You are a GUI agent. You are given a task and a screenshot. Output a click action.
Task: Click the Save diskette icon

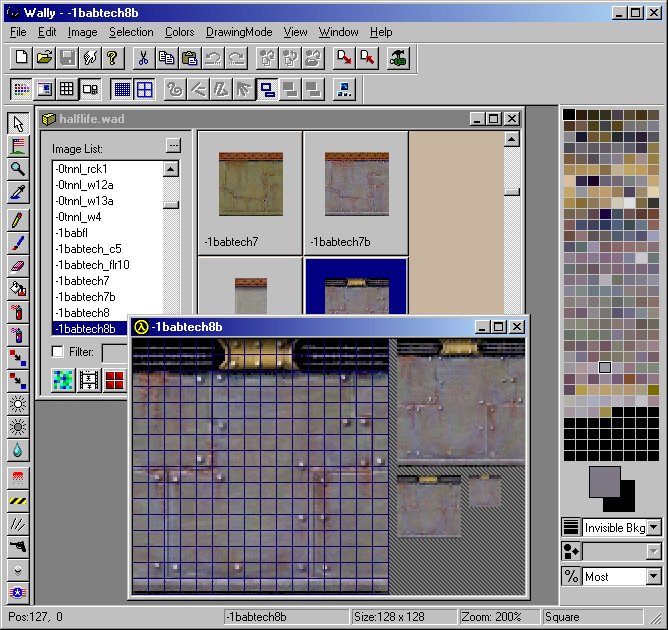point(67,58)
